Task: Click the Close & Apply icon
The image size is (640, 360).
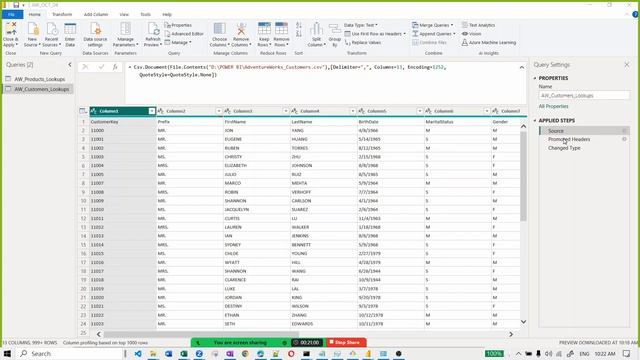Action: click(11, 29)
